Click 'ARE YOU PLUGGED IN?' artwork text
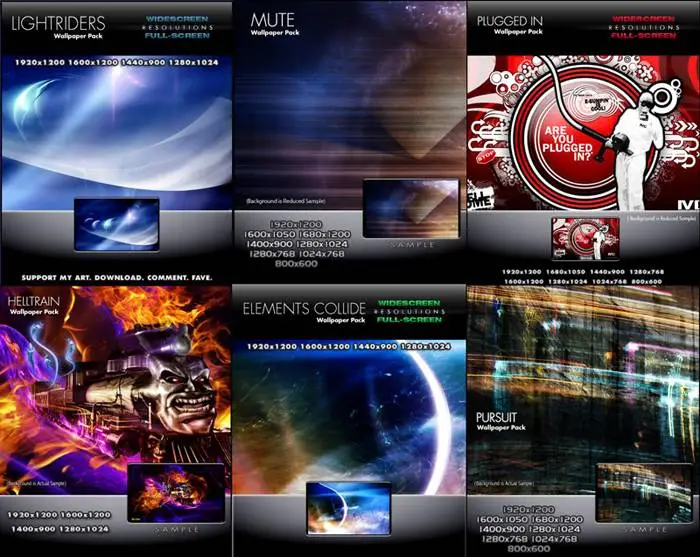This screenshot has width=700, height=557. [x=567, y=143]
